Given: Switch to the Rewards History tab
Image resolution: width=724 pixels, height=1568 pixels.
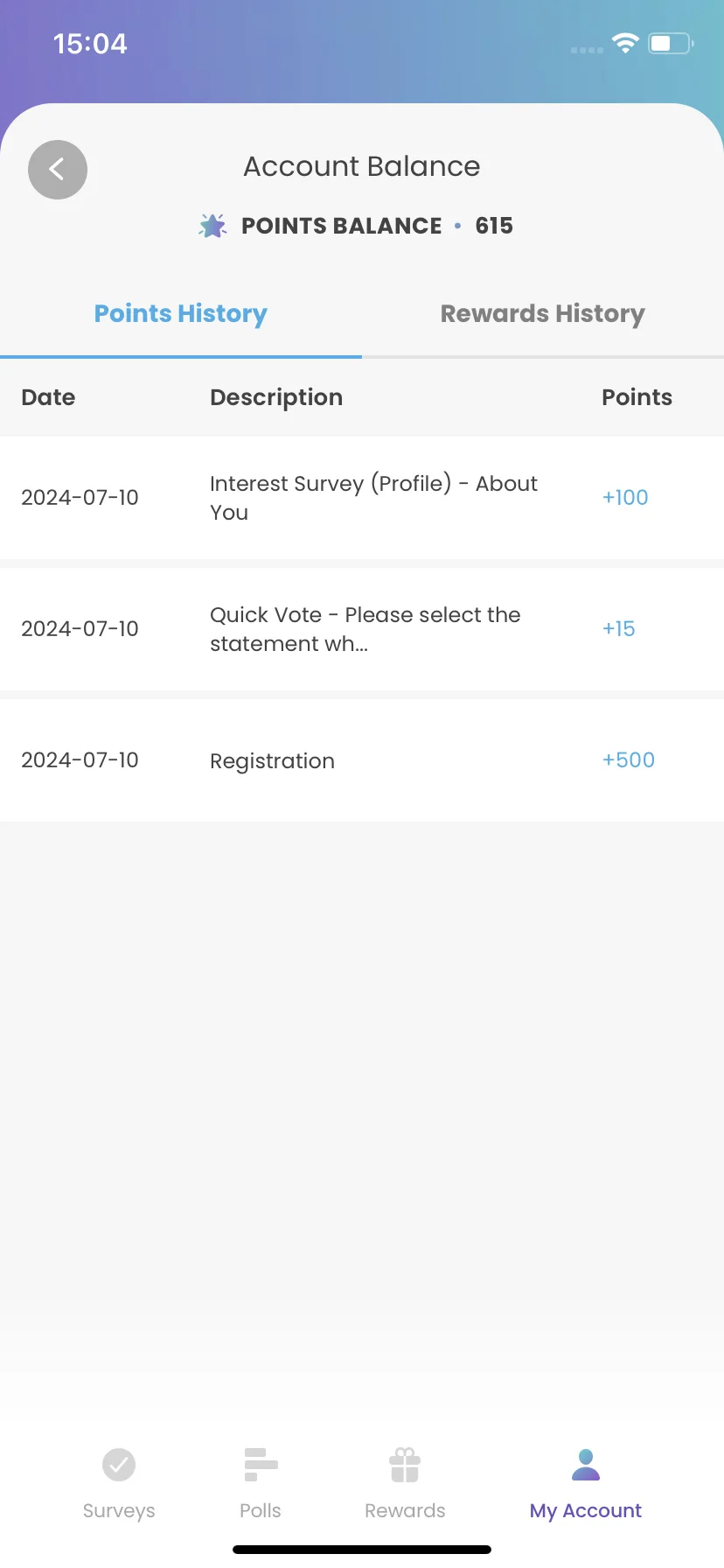Looking at the screenshot, I should 543,313.
